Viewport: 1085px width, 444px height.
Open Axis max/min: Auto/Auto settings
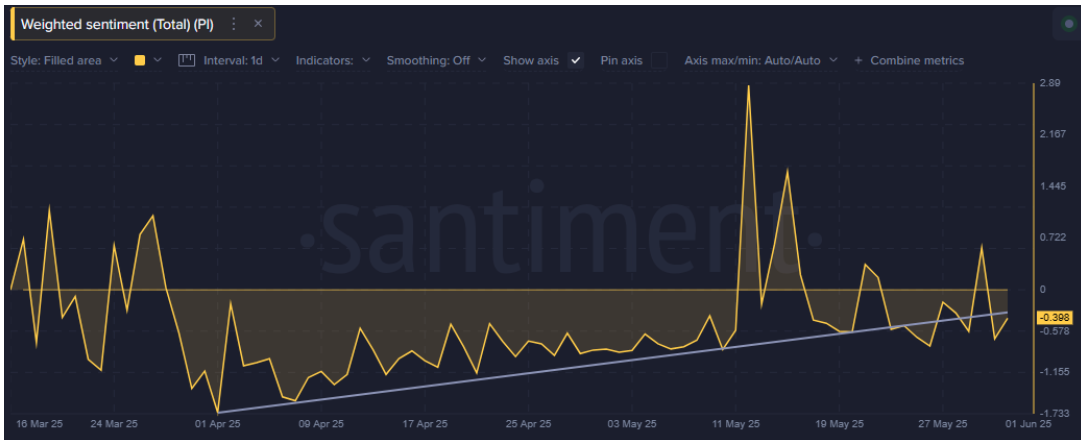coord(760,60)
